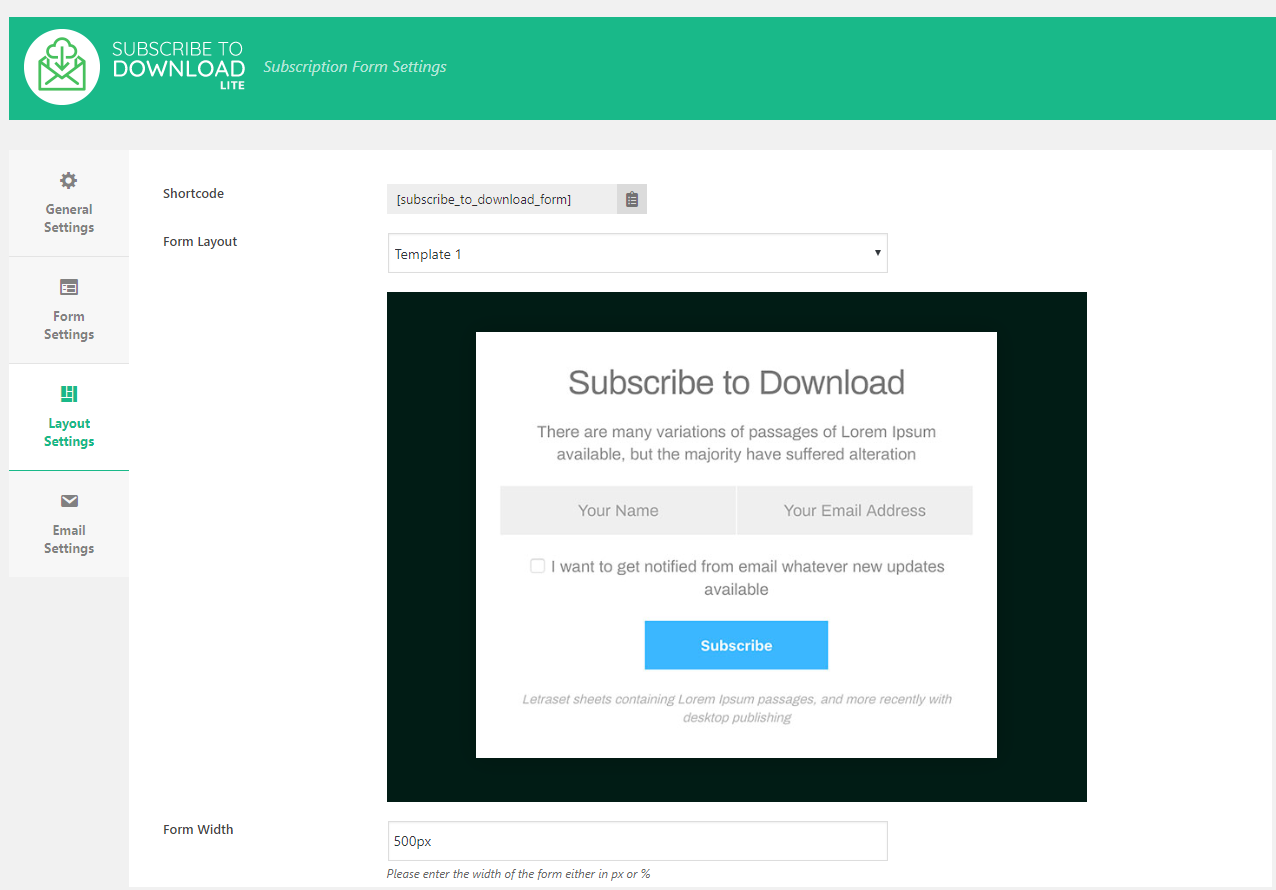Click the Email Settings envelope icon
Viewport: 1276px width, 890px height.
pos(69,501)
